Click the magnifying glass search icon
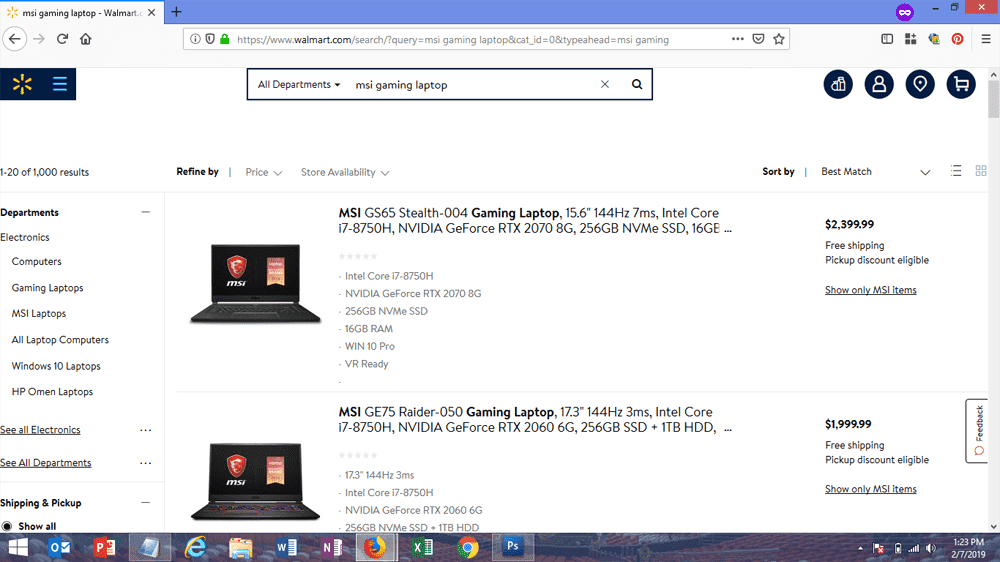This screenshot has width=1000, height=562. (x=636, y=84)
